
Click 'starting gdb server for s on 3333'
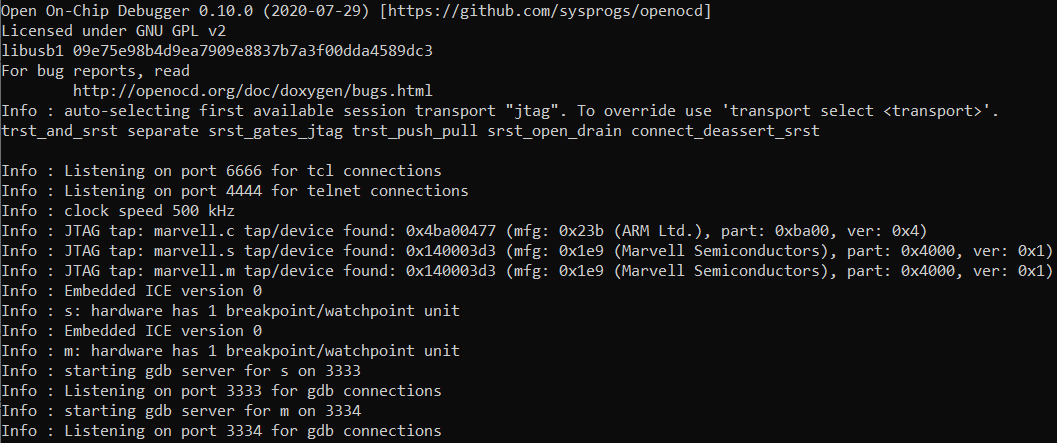coord(182,370)
